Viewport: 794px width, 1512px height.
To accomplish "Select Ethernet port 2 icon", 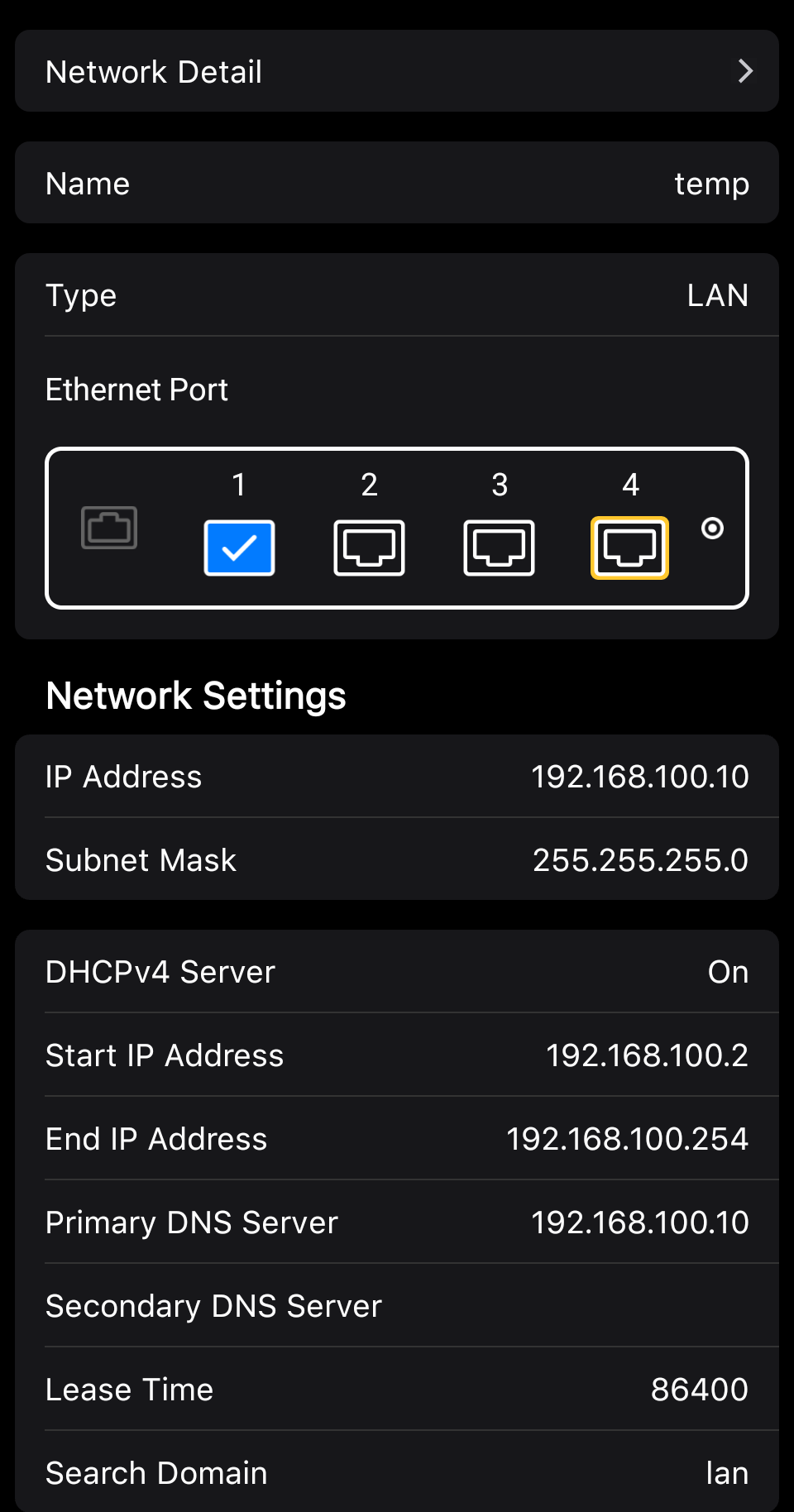I will coord(369,548).
